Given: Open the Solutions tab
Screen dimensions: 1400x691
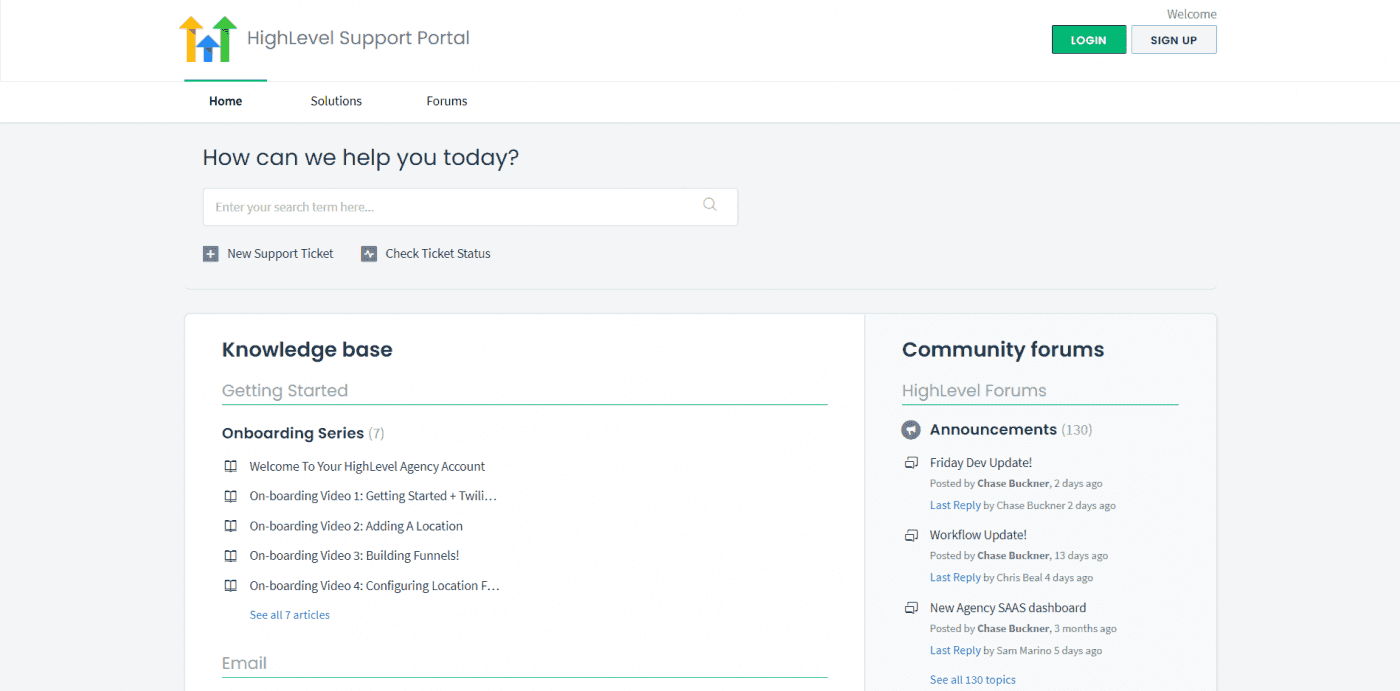Looking at the screenshot, I should click(336, 101).
